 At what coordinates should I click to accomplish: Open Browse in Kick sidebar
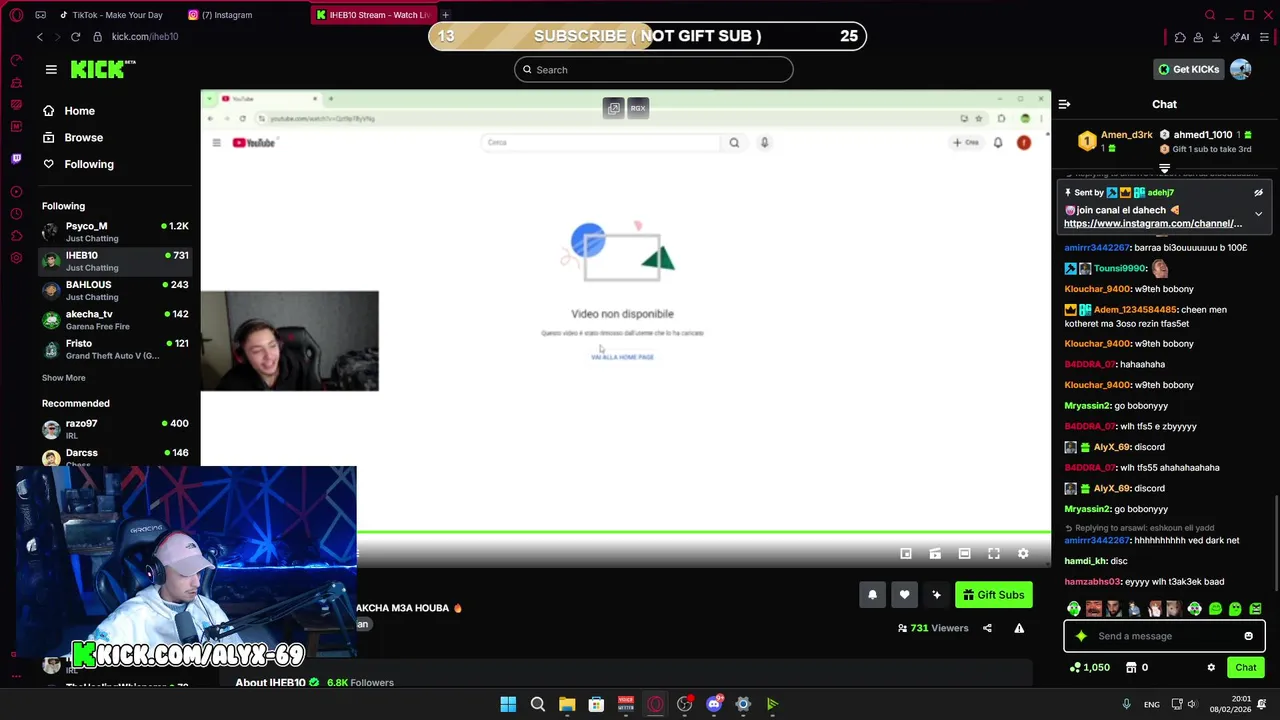(x=73, y=138)
